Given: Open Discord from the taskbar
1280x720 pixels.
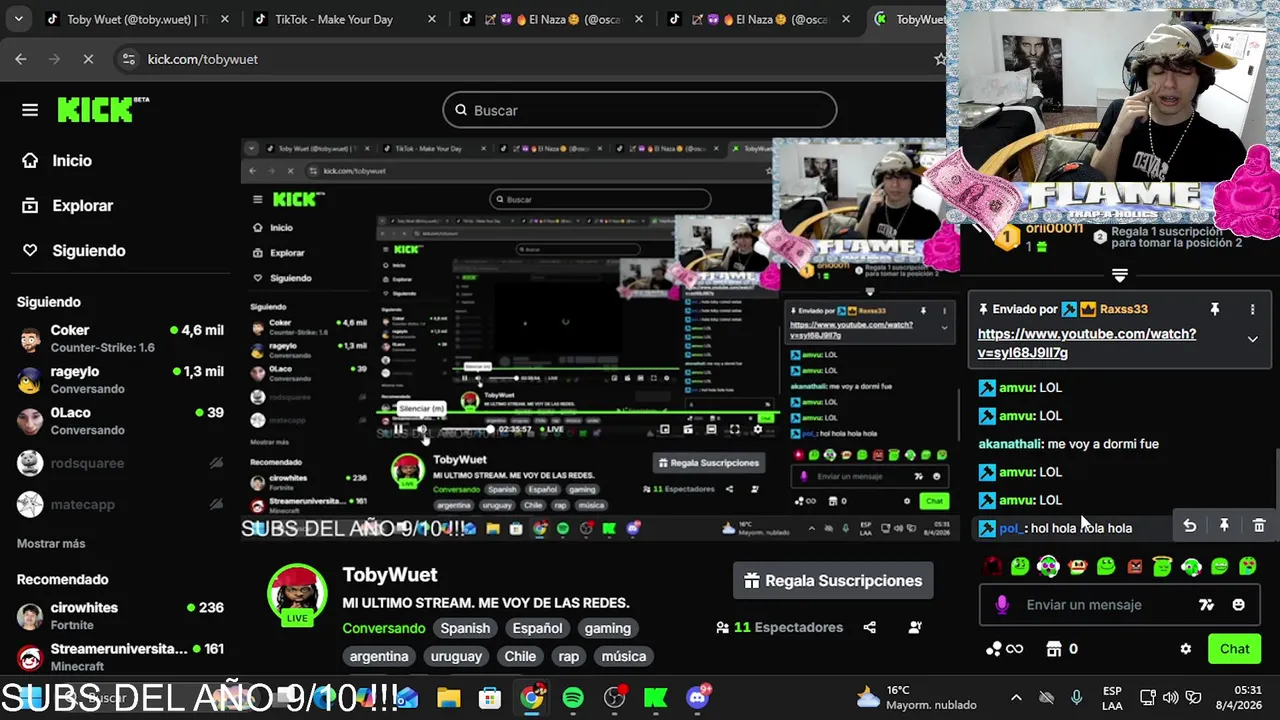Looking at the screenshot, I should pos(698,697).
